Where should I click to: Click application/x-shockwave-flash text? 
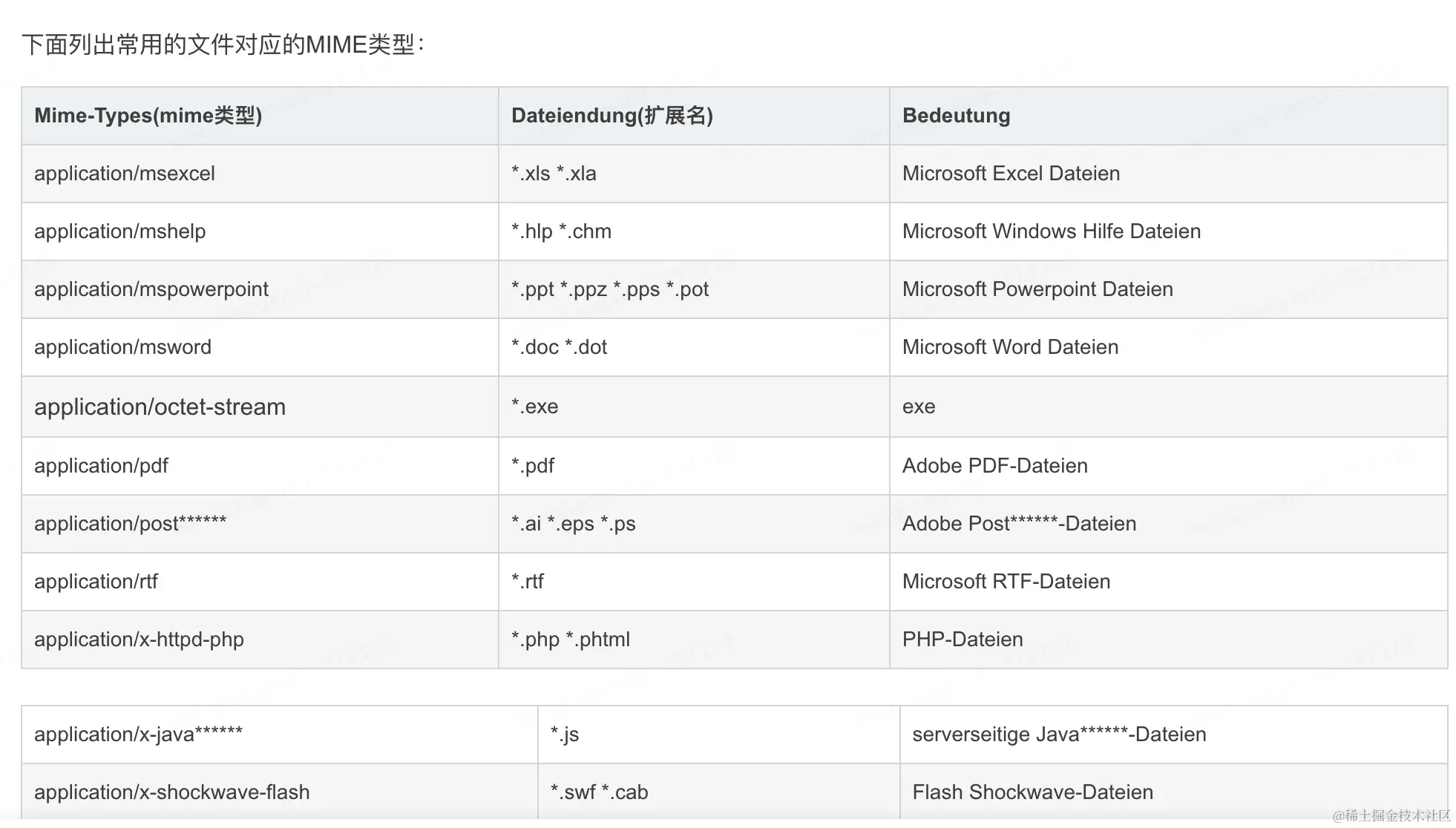pos(172,792)
